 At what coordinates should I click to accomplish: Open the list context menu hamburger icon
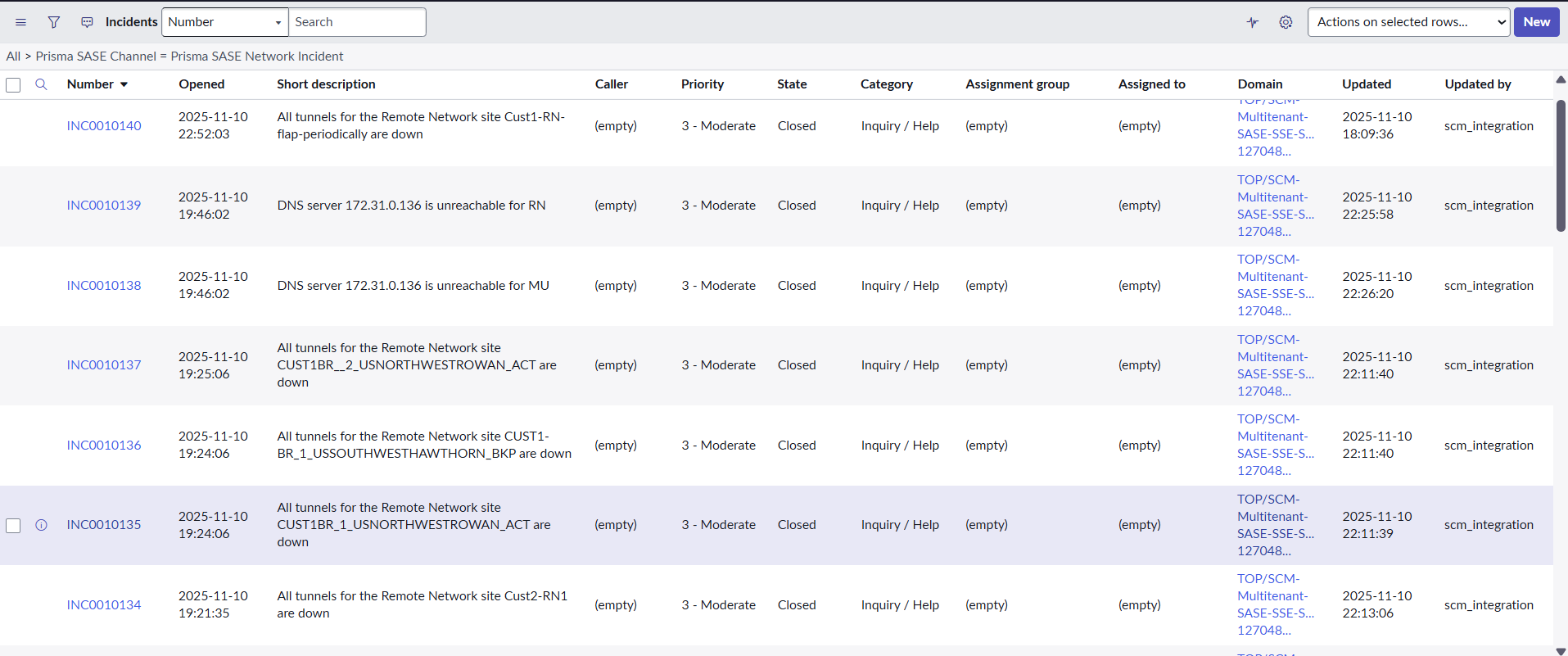click(x=21, y=22)
